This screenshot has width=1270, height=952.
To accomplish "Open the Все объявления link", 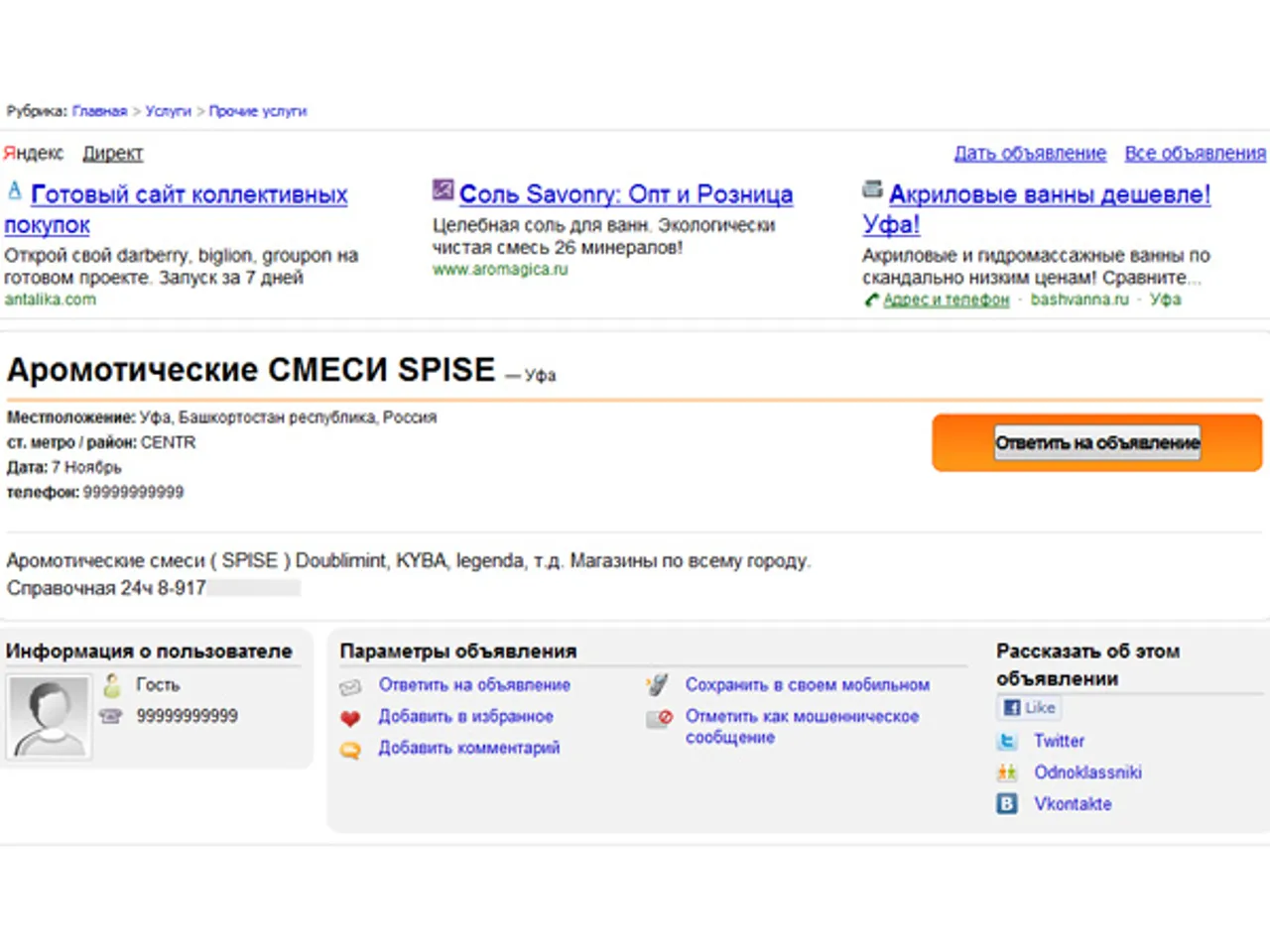I will (x=1195, y=154).
